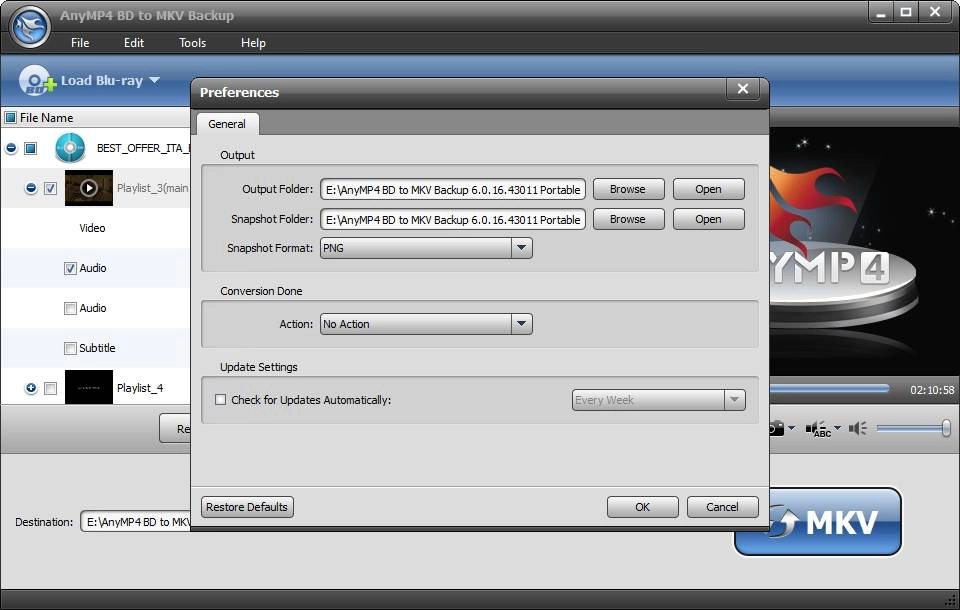Adjust the player volume slider

(912, 428)
